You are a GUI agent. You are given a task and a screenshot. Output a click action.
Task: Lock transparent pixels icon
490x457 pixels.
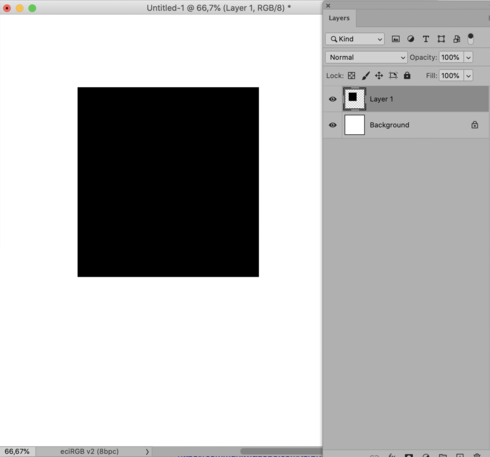pos(351,76)
